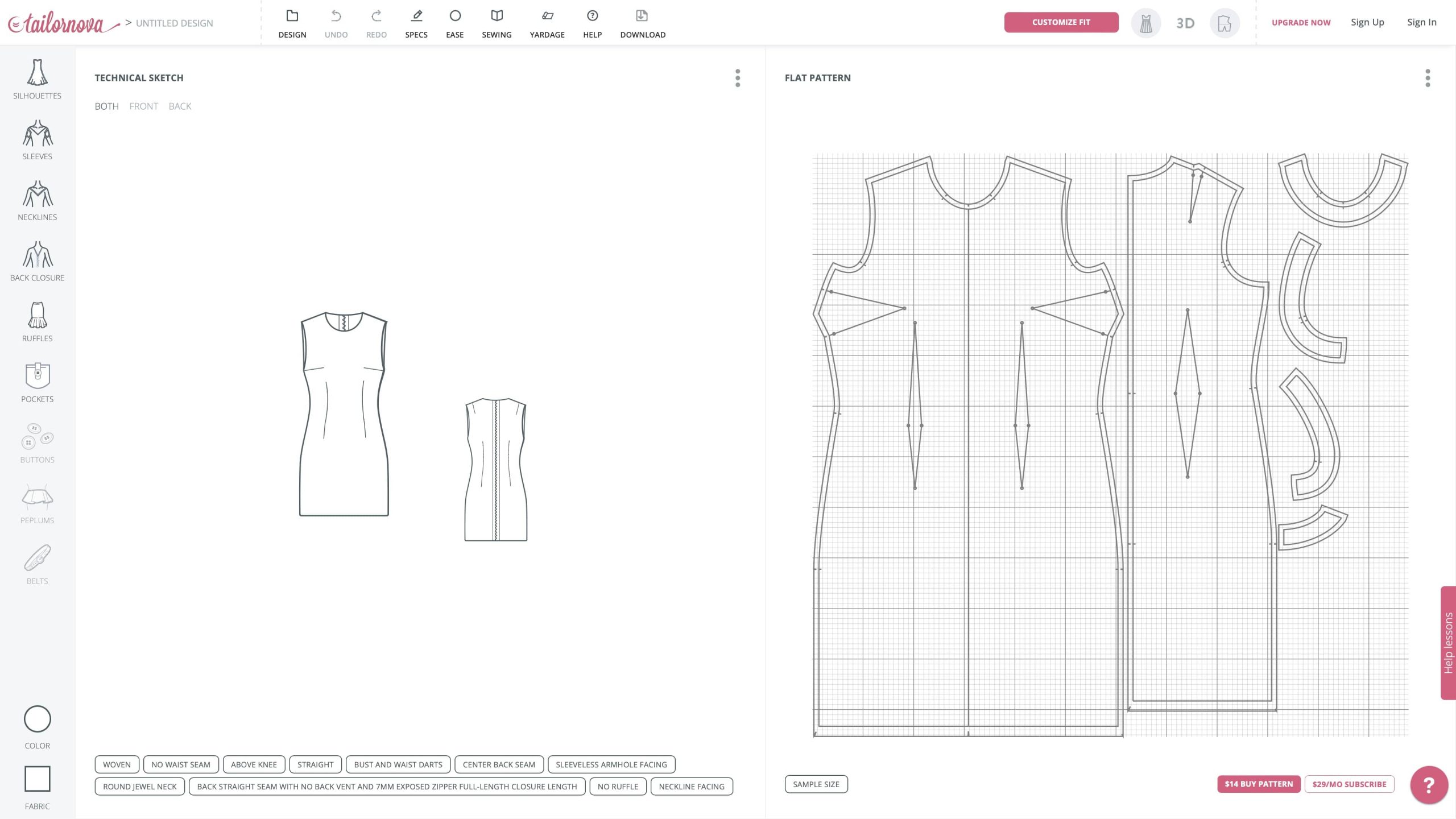The height and width of the screenshot is (819, 1456).
Task: Open the Sewing instructions icon
Action: (x=496, y=23)
